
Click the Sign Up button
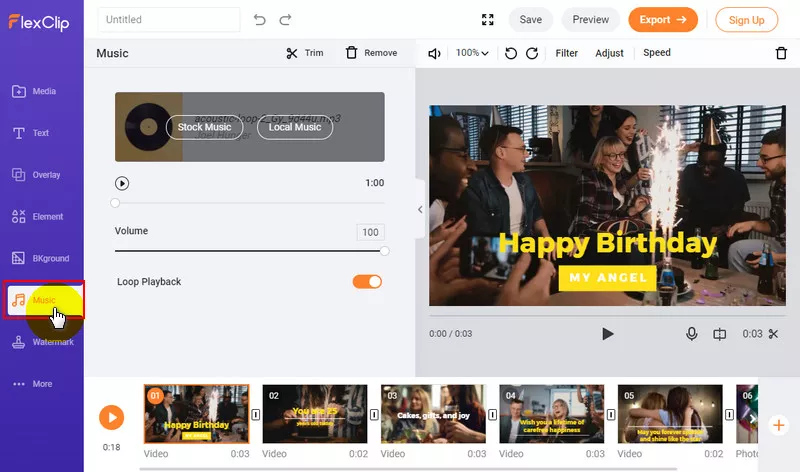[x=746, y=20]
